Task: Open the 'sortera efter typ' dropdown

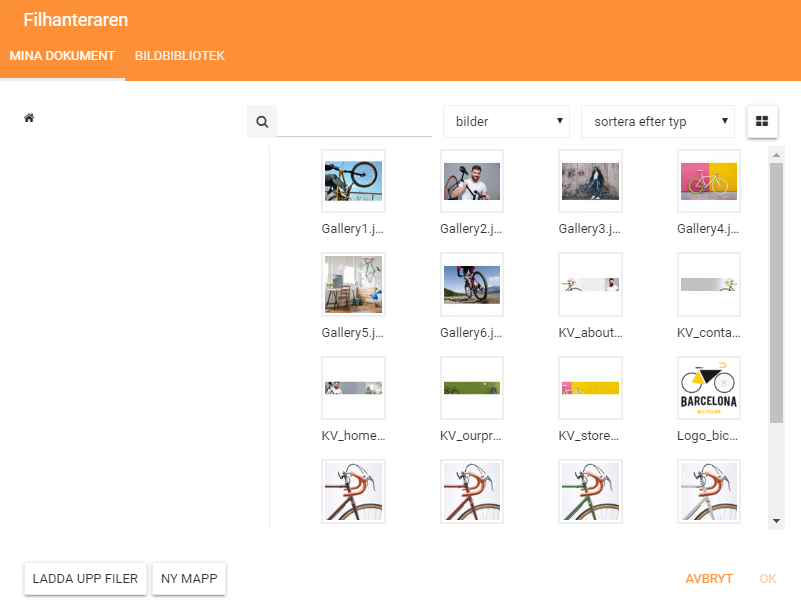Action: [658, 122]
